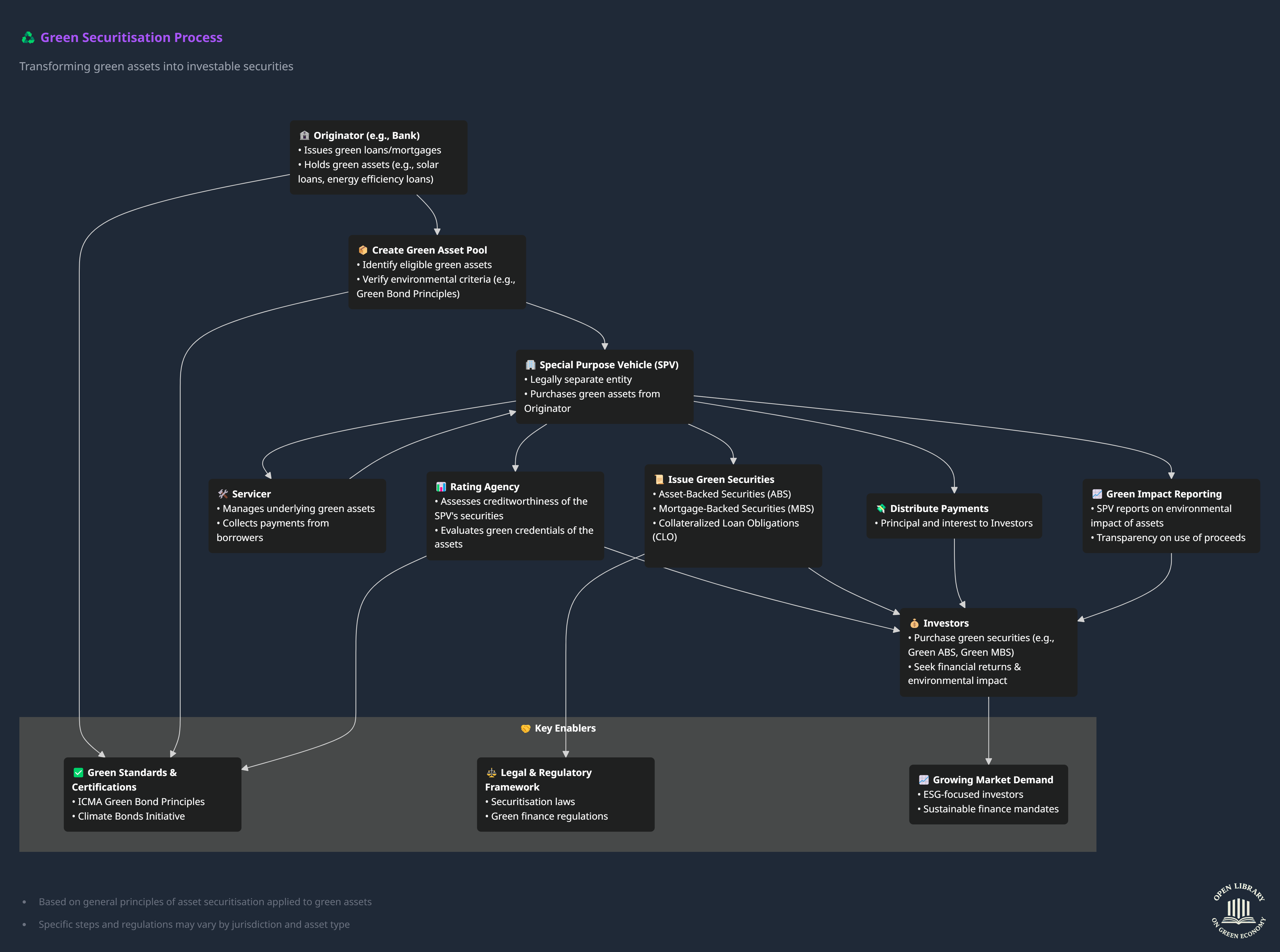This screenshot has height=952, width=1280.
Task: Select the Investors node box
Action: (x=988, y=652)
